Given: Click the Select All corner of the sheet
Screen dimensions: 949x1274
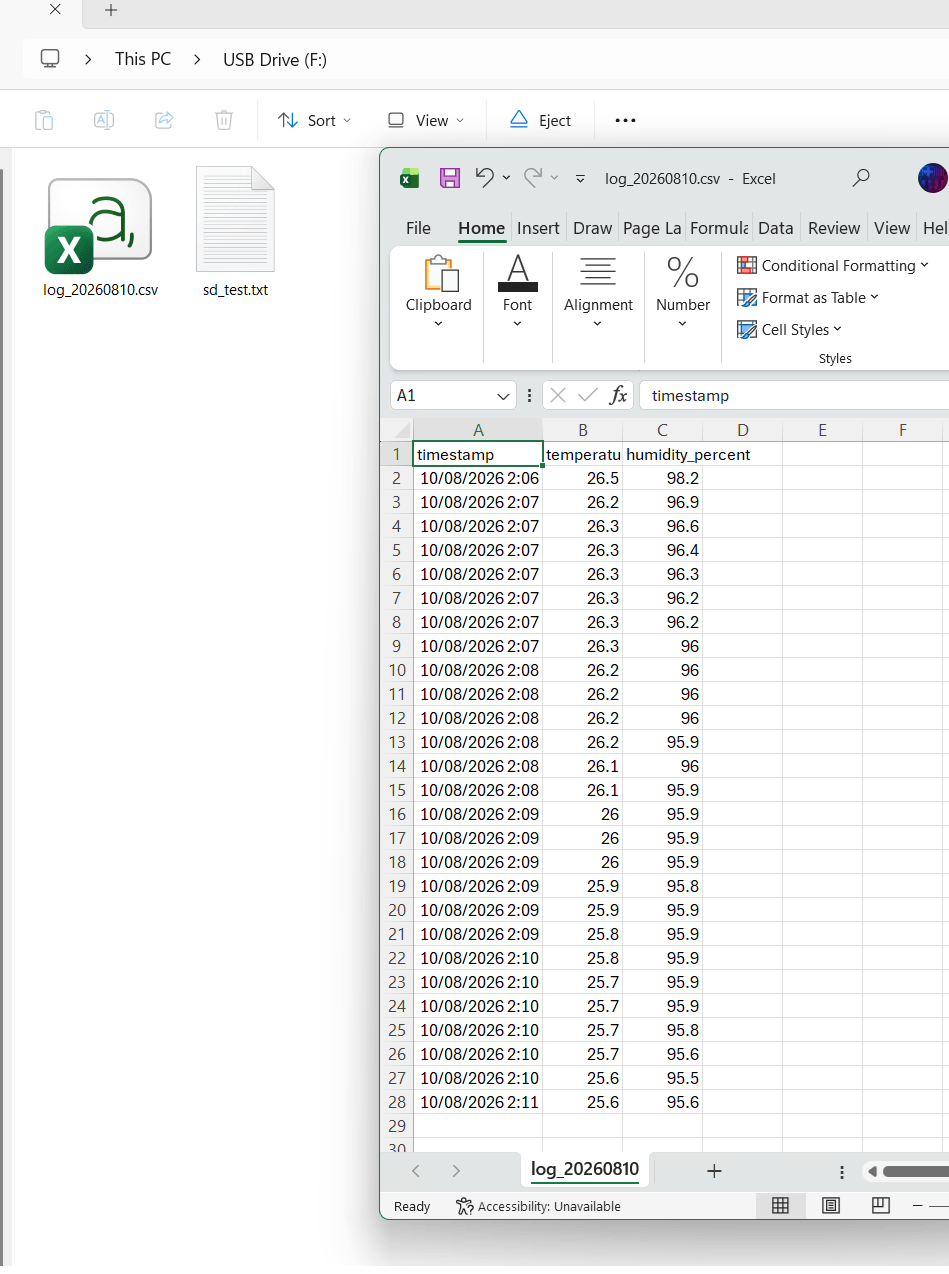Looking at the screenshot, I should coord(397,430).
